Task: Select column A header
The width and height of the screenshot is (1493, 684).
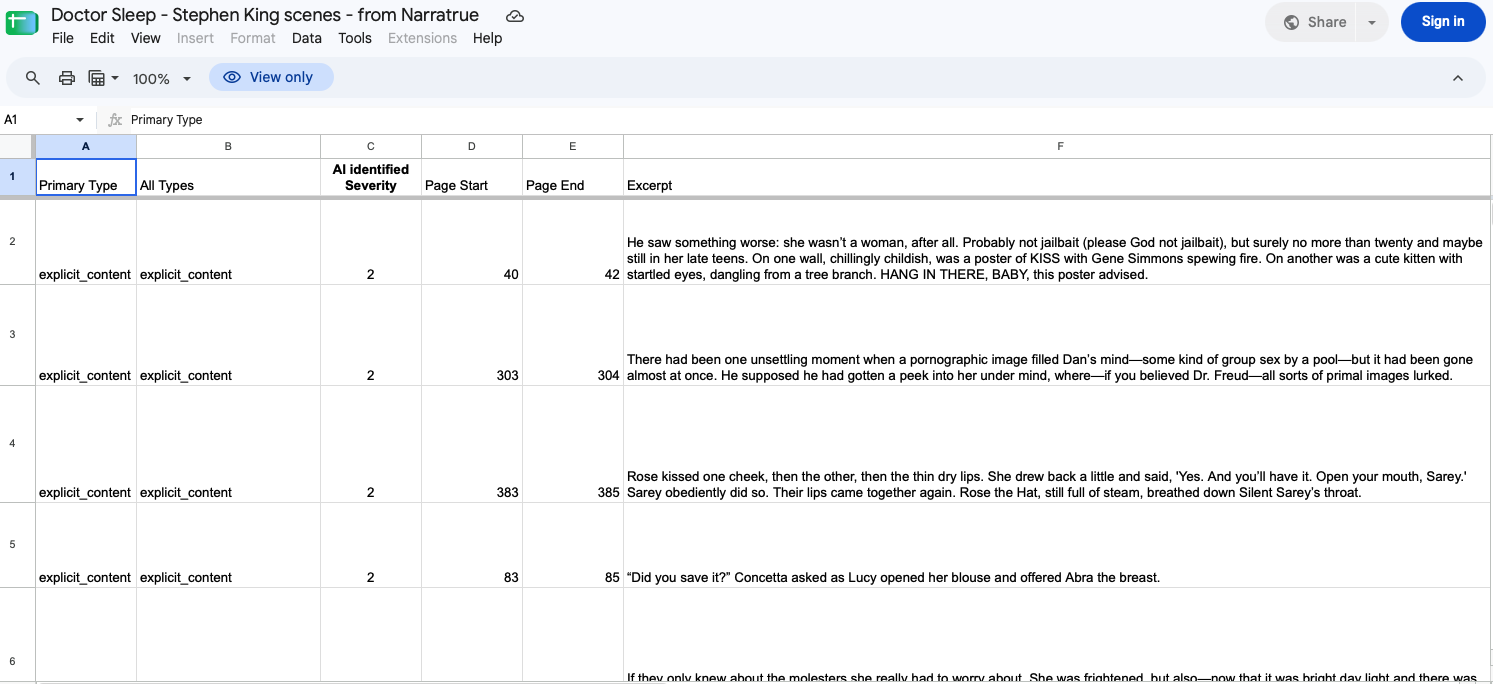Action: coord(86,146)
